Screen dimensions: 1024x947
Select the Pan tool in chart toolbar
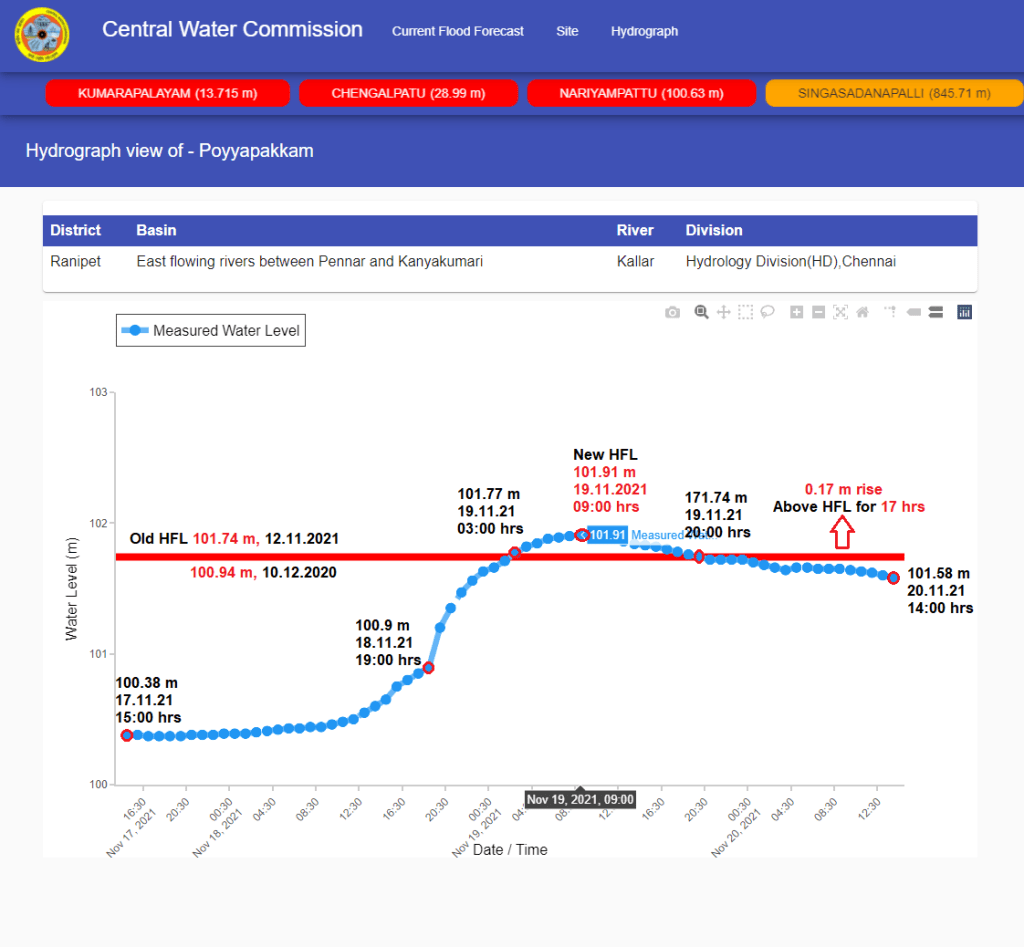(x=723, y=312)
